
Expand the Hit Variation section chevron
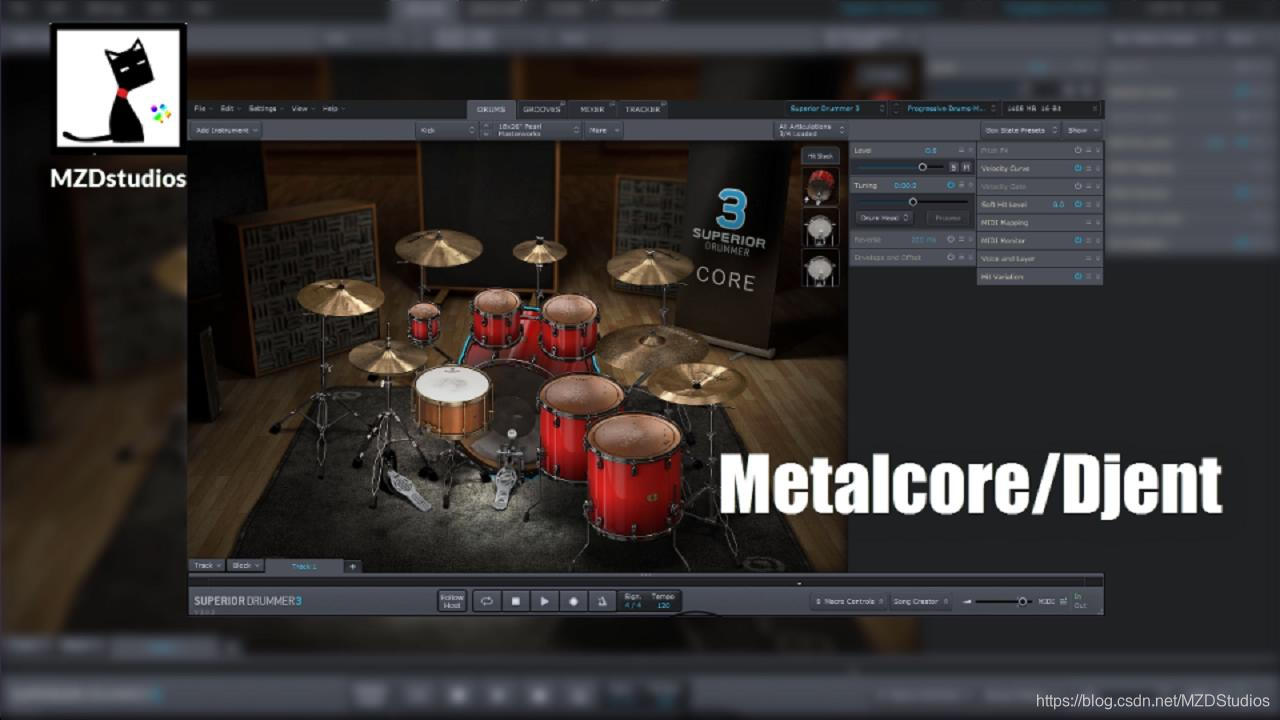[x=1097, y=276]
